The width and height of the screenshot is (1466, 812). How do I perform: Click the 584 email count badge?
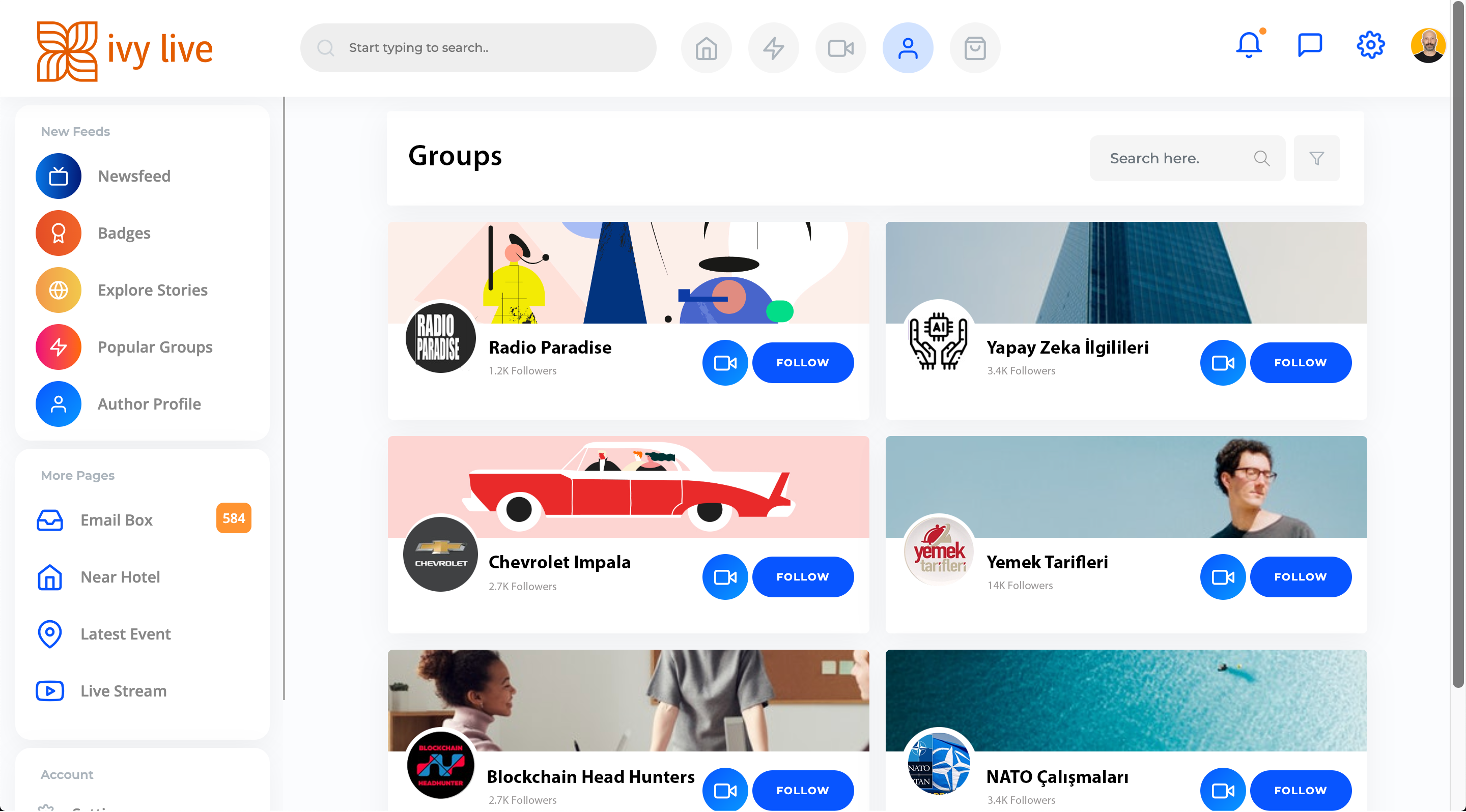click(233, 518)
